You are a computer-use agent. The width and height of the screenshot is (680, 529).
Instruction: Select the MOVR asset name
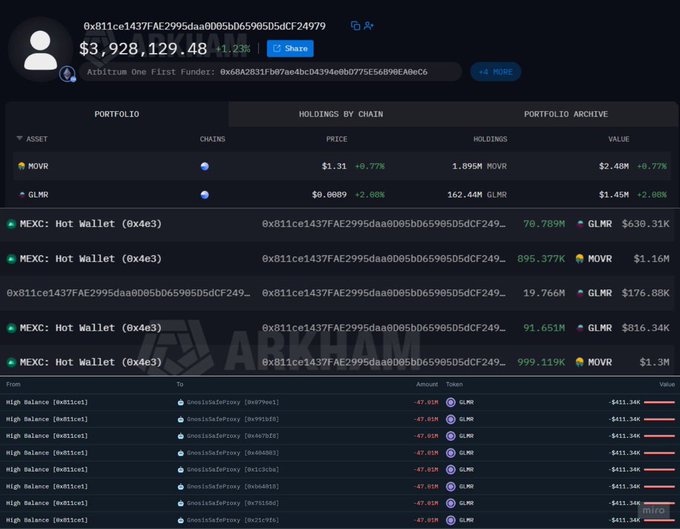pos(38,166)
